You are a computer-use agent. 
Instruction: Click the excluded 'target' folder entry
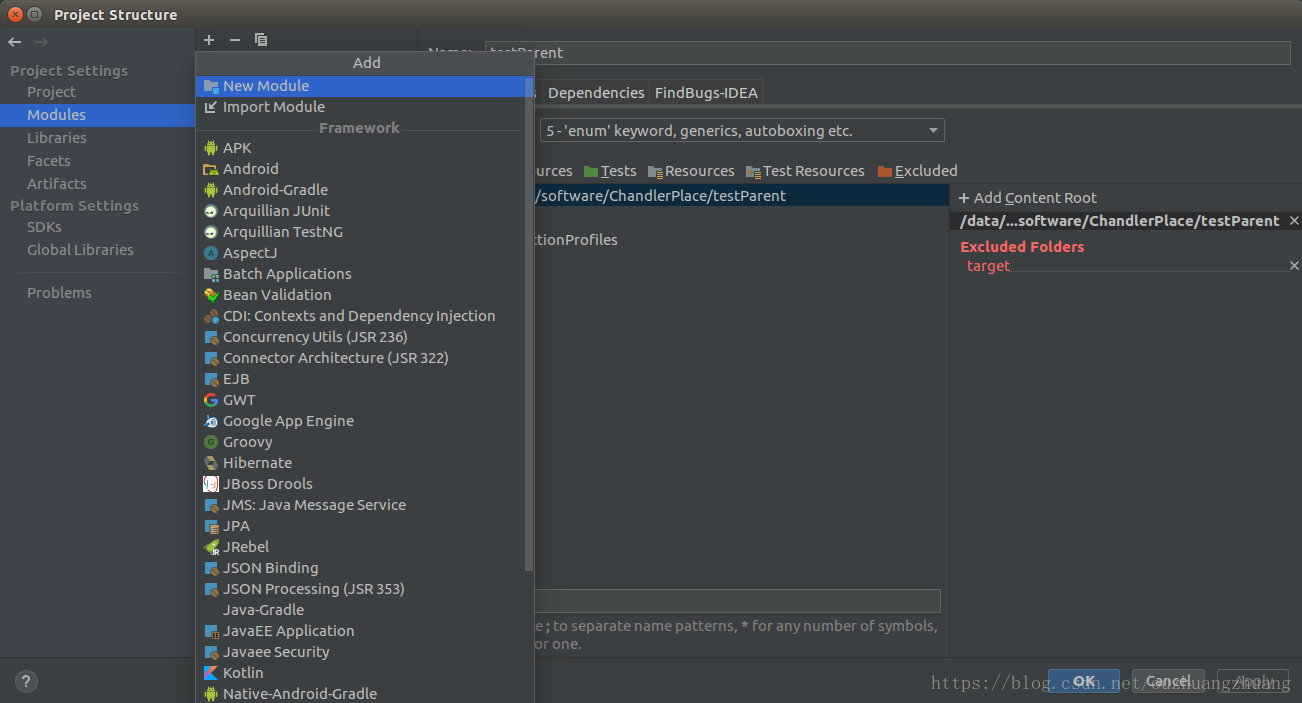pyautogui.click(x=988, y=266)
